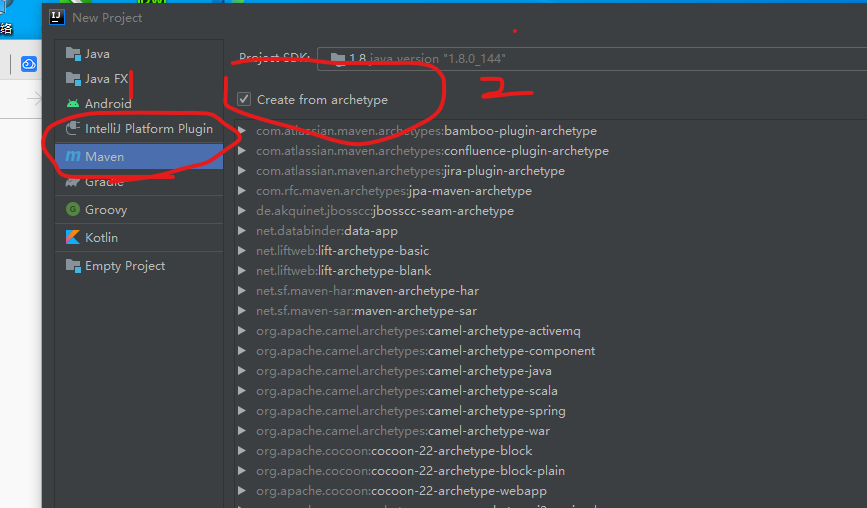This screenshot has height=508, width=867.
Task: Click the blue cloud icon behind the dialog
Action: (x=29, y=64)
